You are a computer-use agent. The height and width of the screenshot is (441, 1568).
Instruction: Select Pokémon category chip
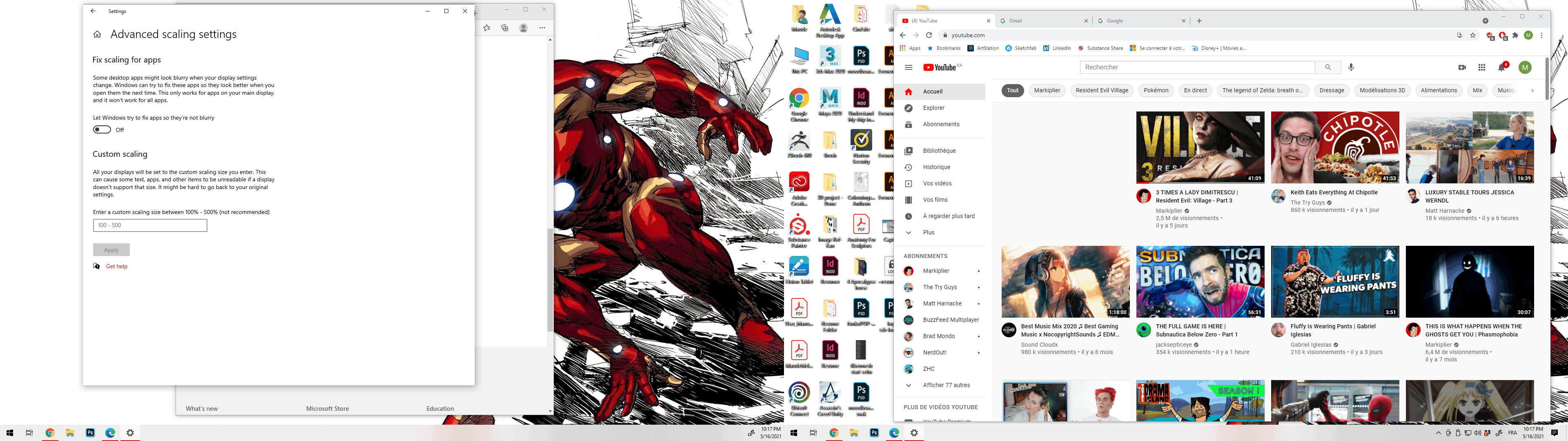[1156, 90]
